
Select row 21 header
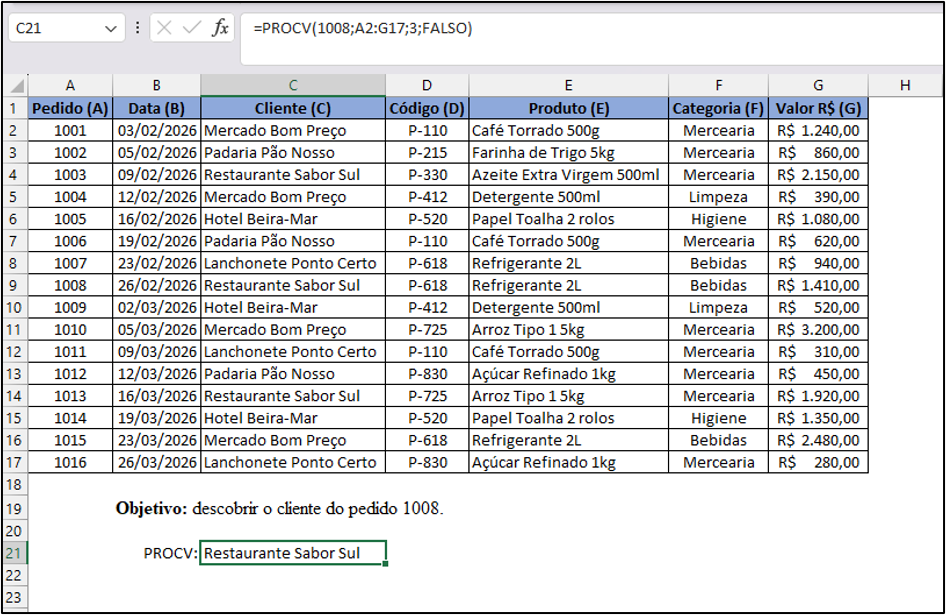tap(13, 553)
